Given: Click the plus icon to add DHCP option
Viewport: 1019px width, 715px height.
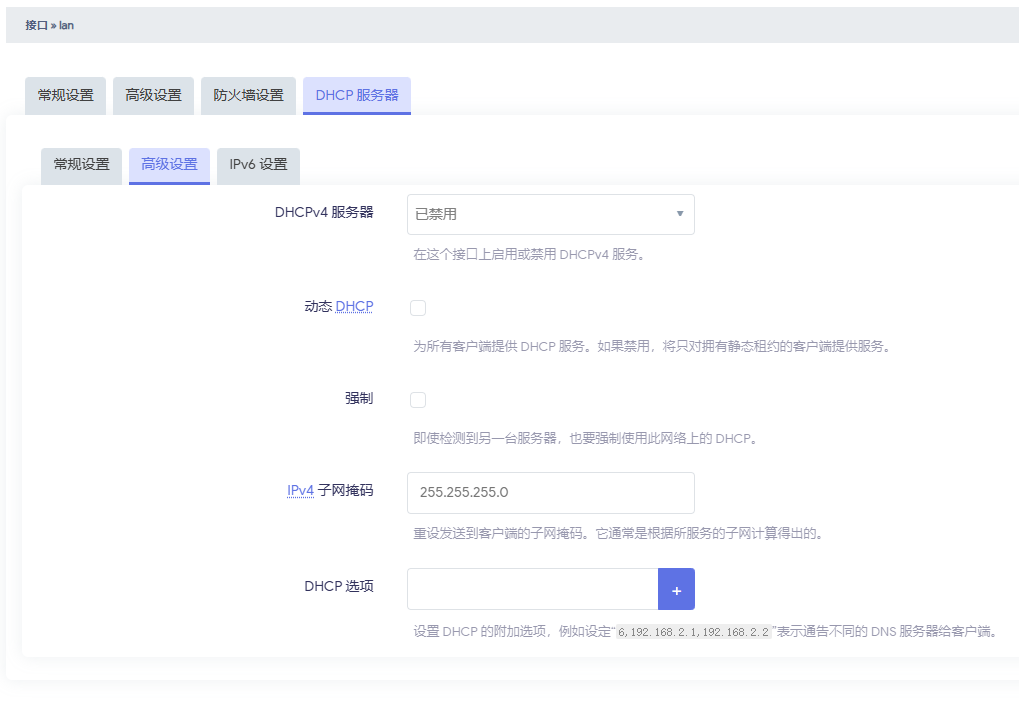Looking at the screenshot, I should (676, 590).
